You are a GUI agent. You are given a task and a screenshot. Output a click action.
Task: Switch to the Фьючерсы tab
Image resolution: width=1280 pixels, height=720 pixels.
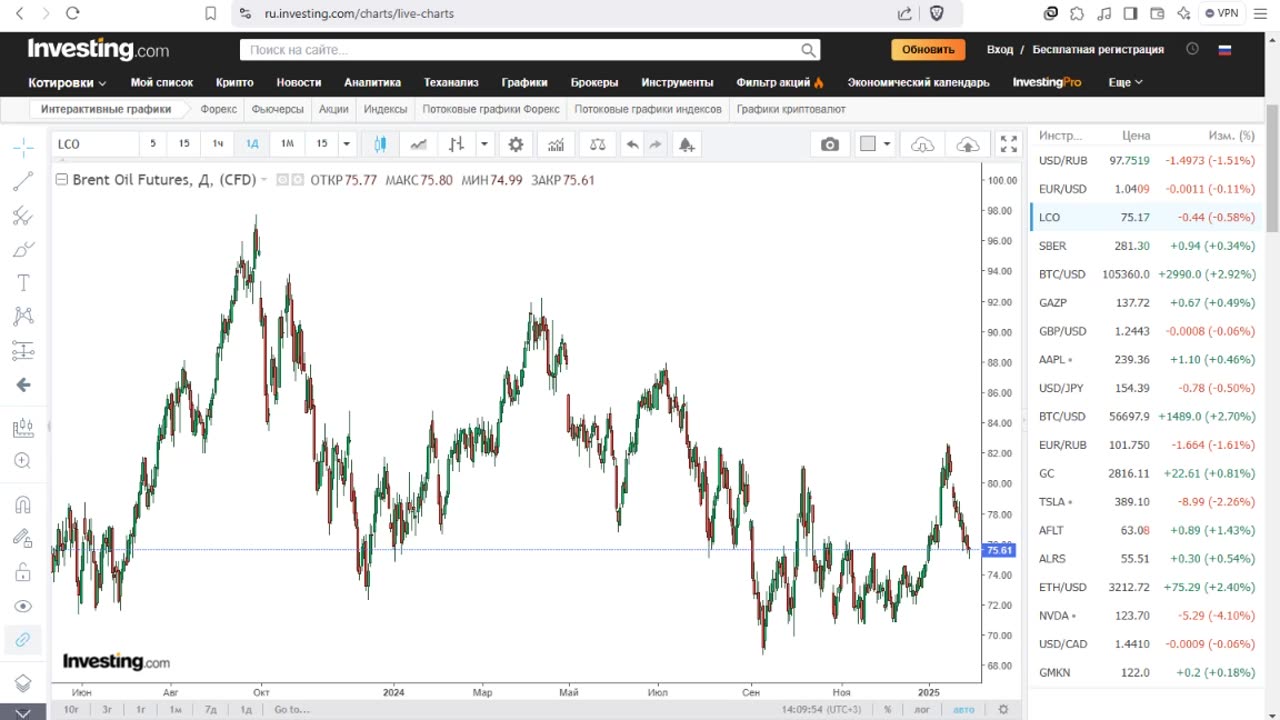coord(277,109)
